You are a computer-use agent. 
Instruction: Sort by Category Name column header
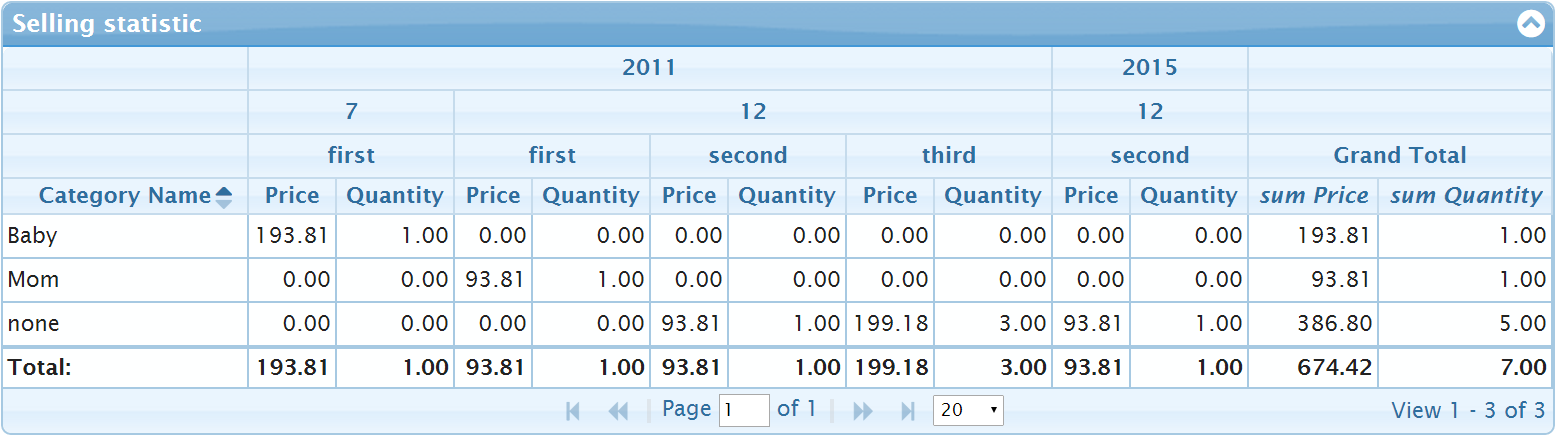click(x=124, y=196)
